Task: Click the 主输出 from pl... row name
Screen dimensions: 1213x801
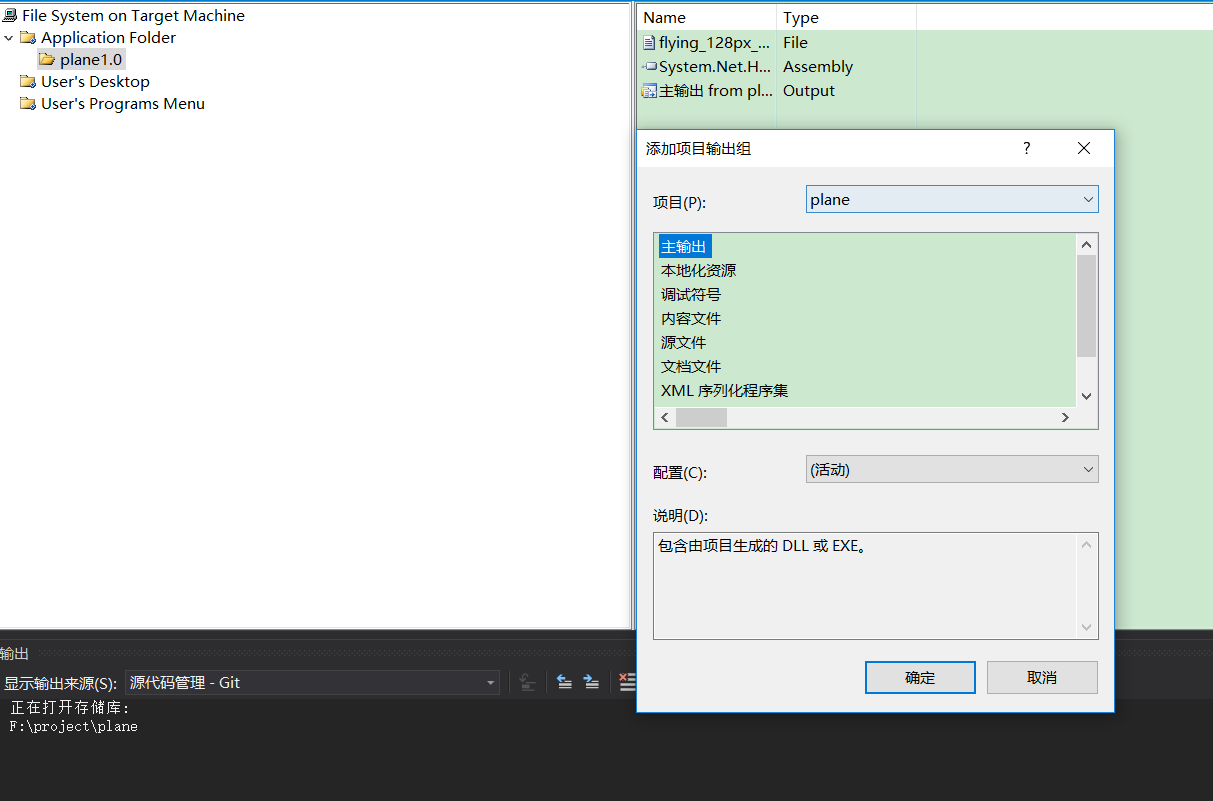Action: pos(714,91)
